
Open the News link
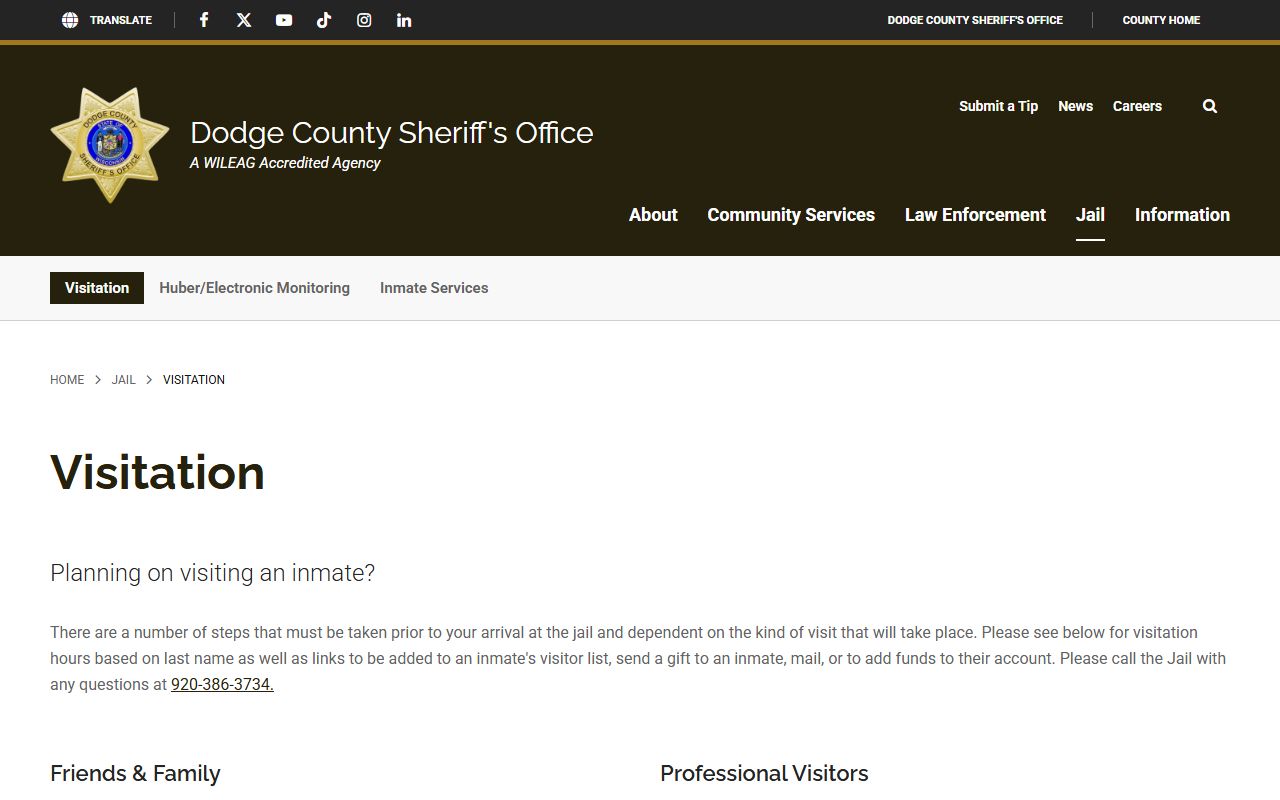click(x=1075, y=106)
